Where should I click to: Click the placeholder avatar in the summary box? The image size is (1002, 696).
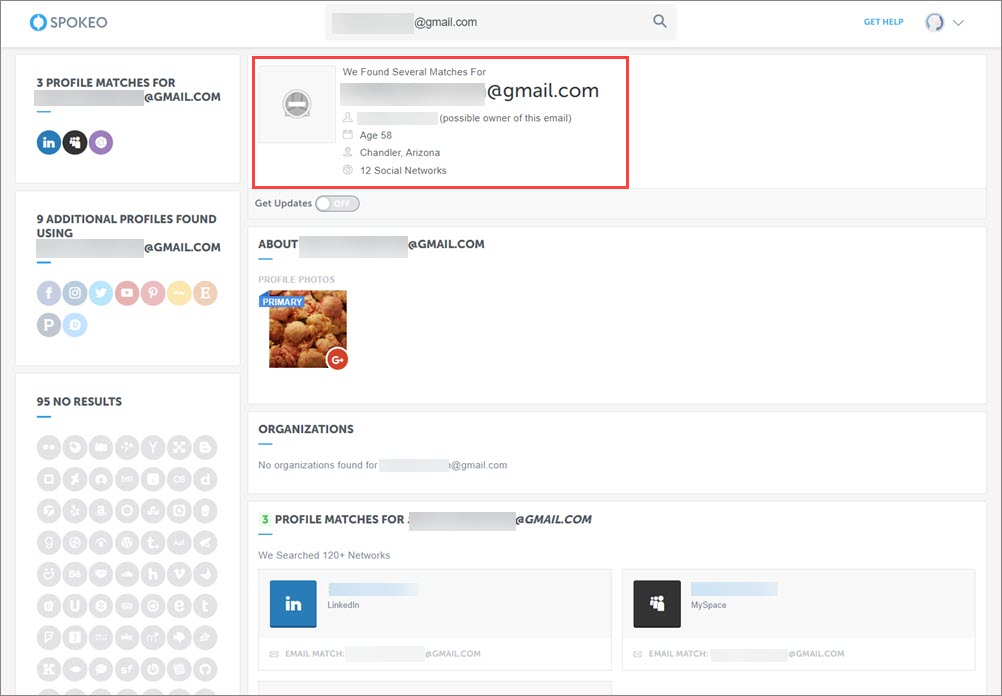(x=297, y=104)
